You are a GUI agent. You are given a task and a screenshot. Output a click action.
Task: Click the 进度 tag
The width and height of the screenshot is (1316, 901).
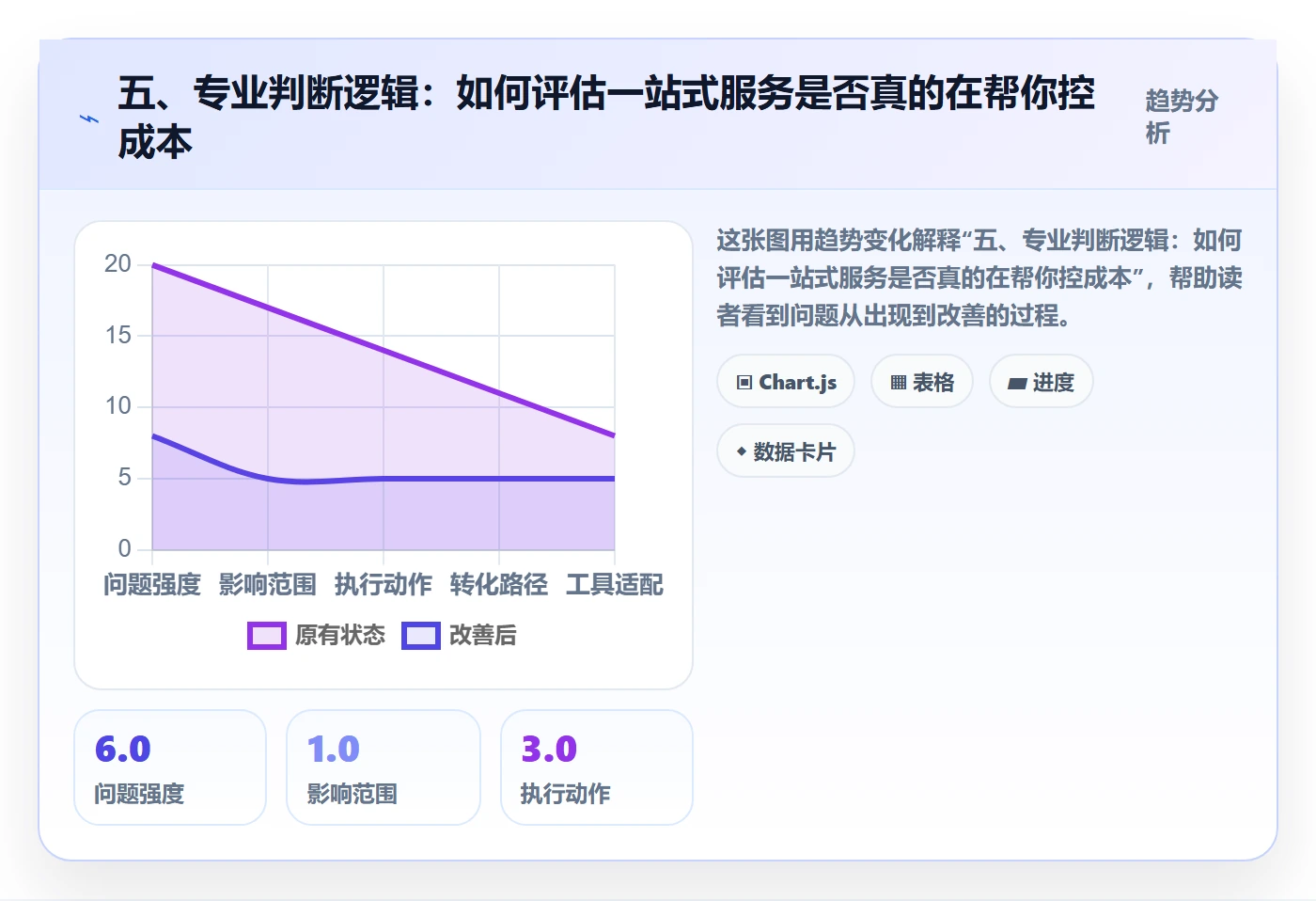[1042, 382]
